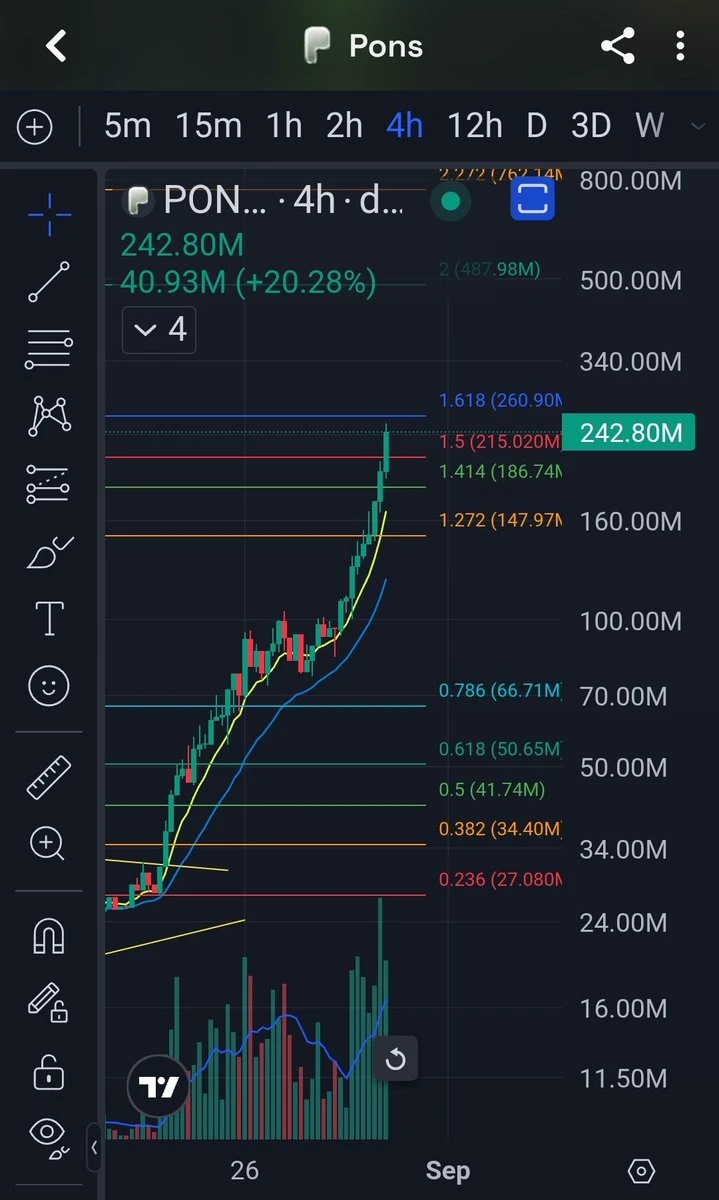Toggle lock all drawings
The width and height of the screenshot is (719, 1200).
point(49,1071)
